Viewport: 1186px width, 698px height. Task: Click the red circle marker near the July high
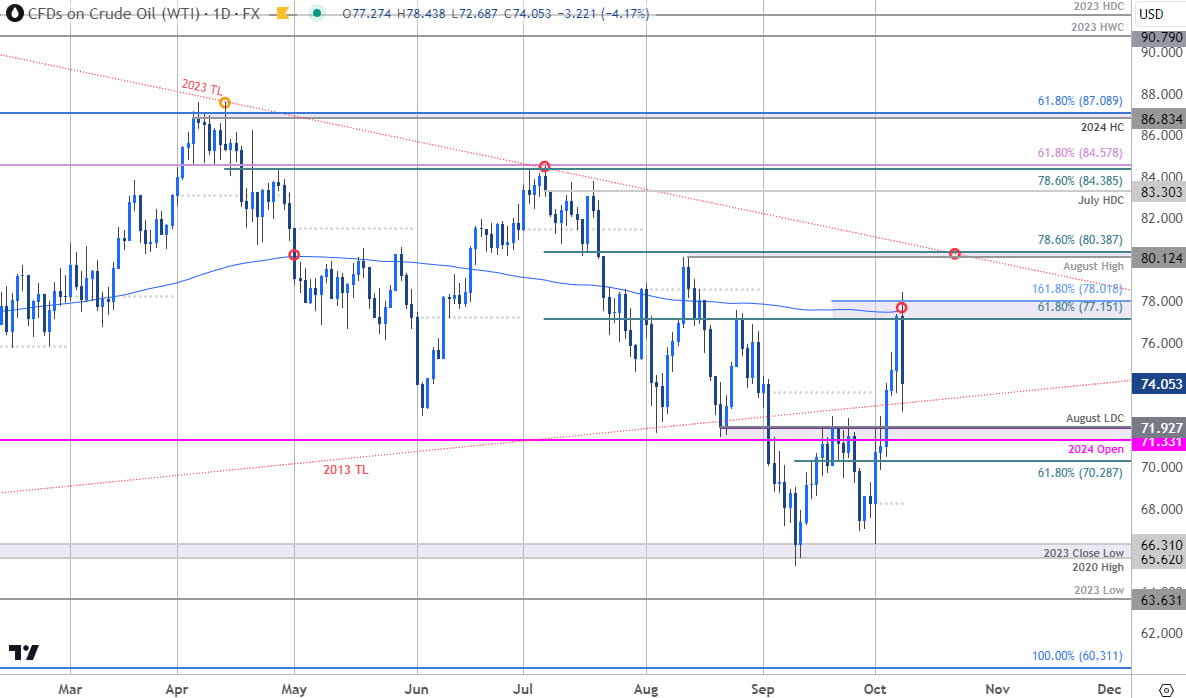tap(544, 167)
